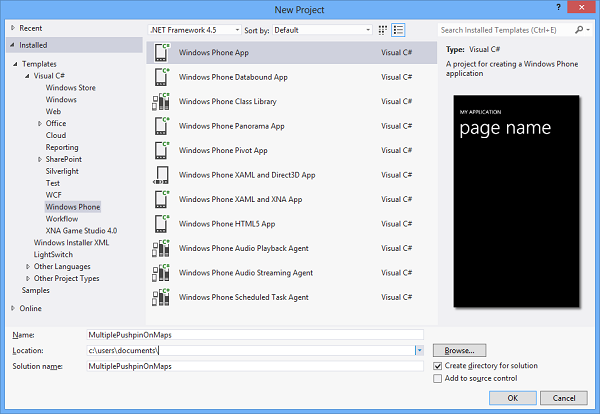Image resolution: width=600 pixels, height=414 pixels.
Task: Switch to medium icons list view
Action: pyautogui.click(x=398, y=30)
